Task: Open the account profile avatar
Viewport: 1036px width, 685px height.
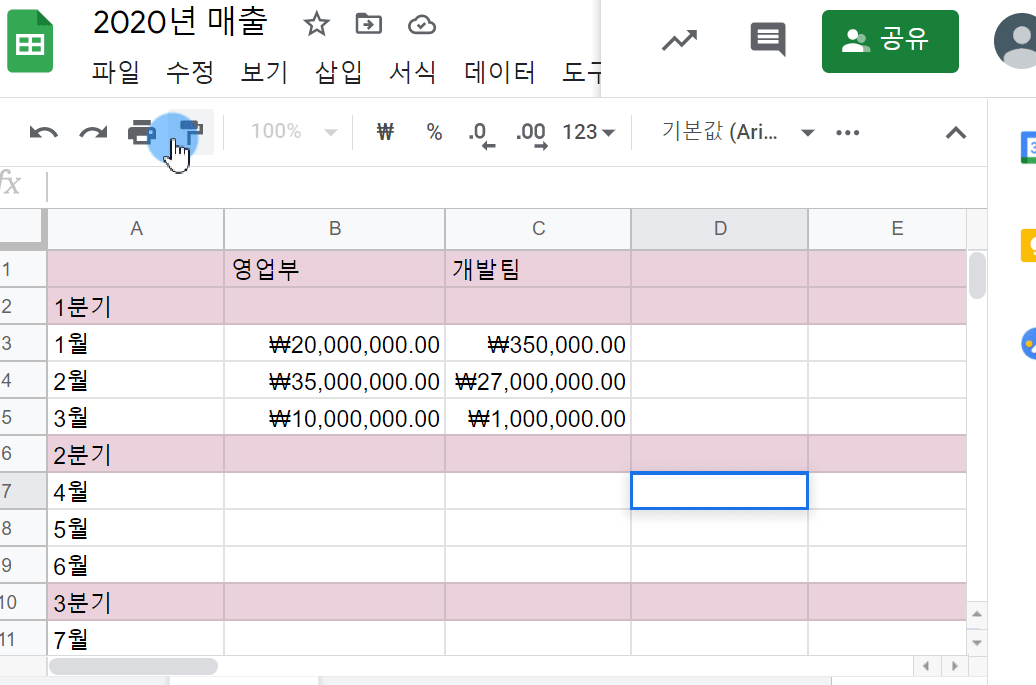Action: click(1018, 41)
